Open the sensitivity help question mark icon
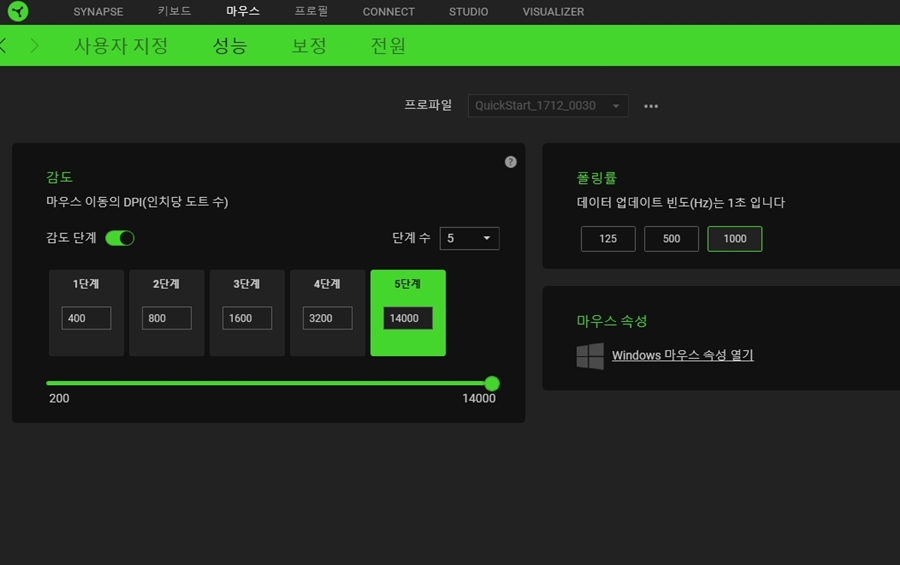This screenshot has width=900, height=565. point(510,162)
